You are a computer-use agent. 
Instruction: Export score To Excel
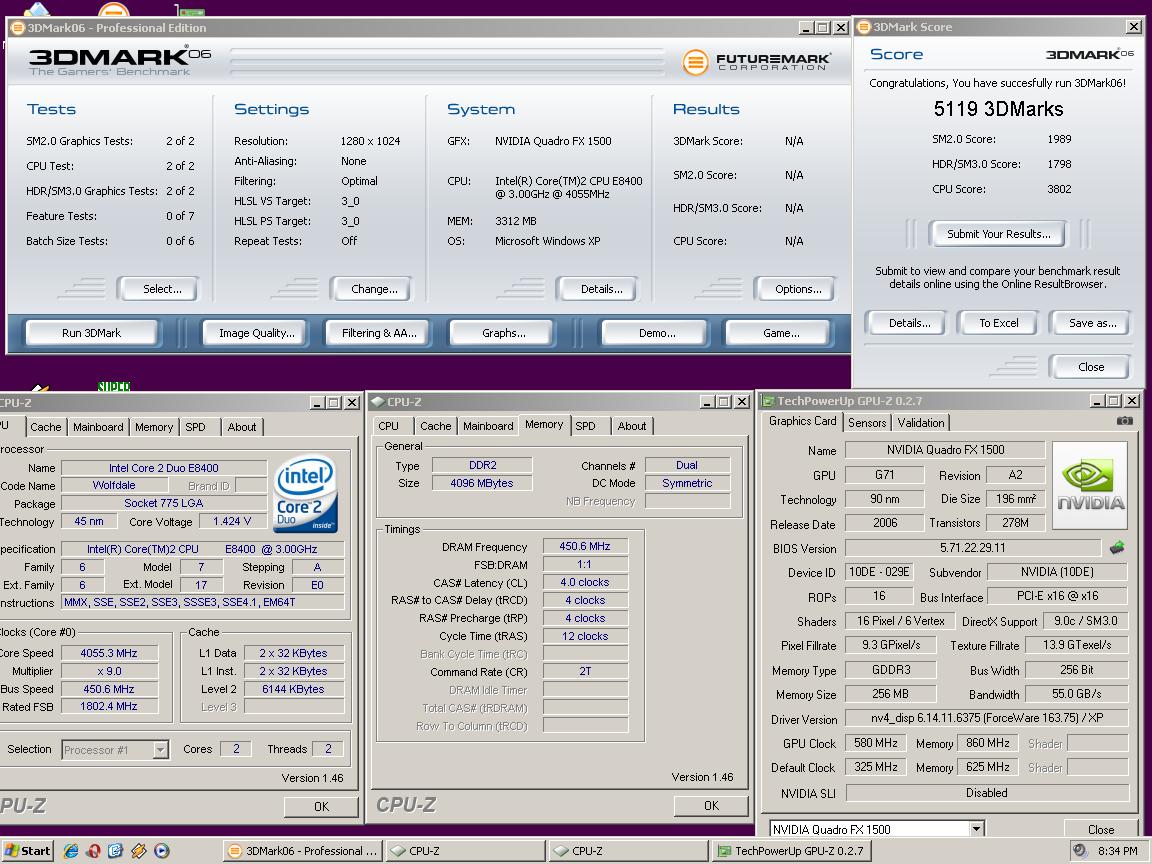998,323
